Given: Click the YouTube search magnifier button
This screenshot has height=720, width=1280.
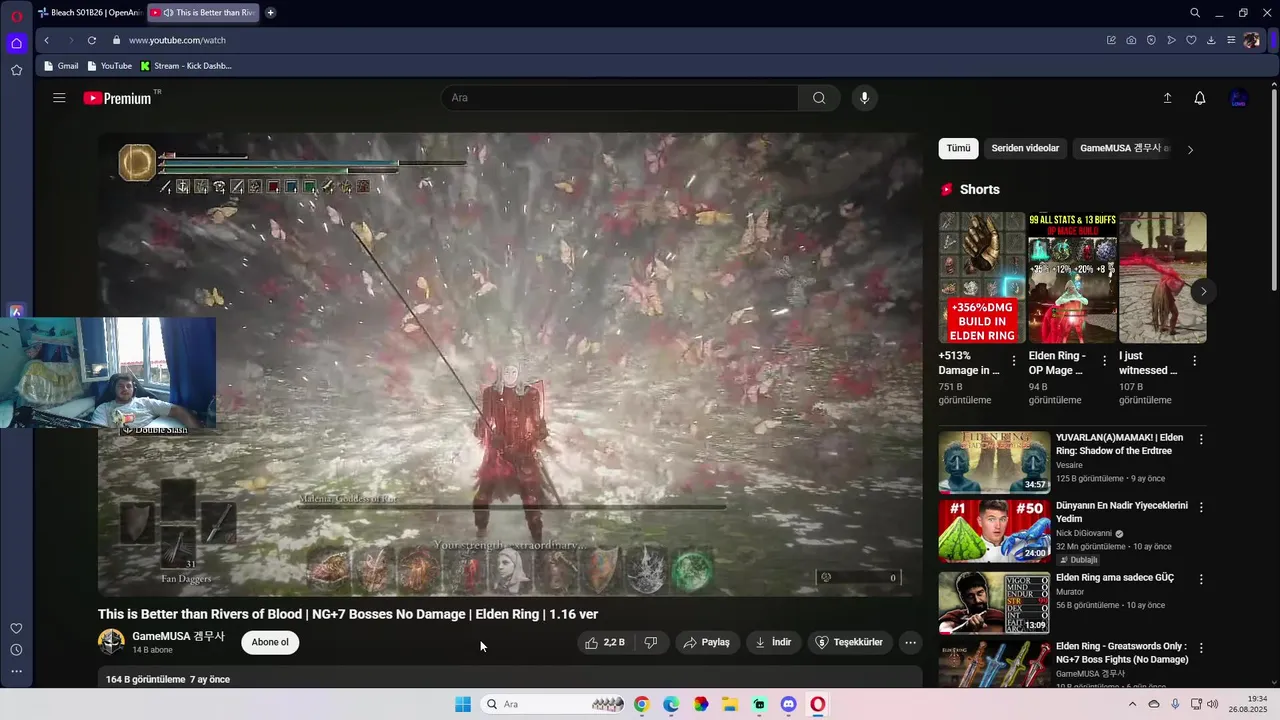Looking at the screenshot, I should (819, 98).
